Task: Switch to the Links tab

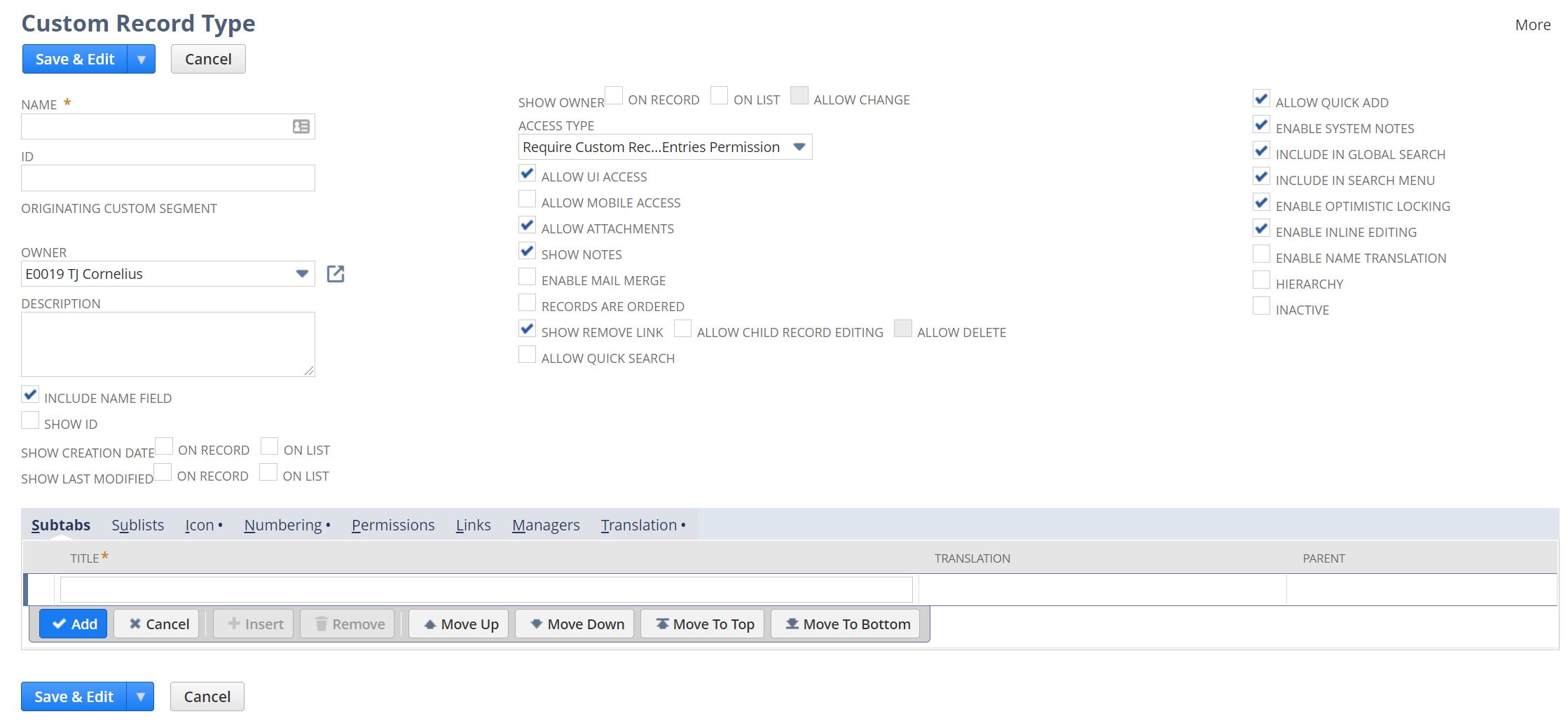Action: [474, 525]
